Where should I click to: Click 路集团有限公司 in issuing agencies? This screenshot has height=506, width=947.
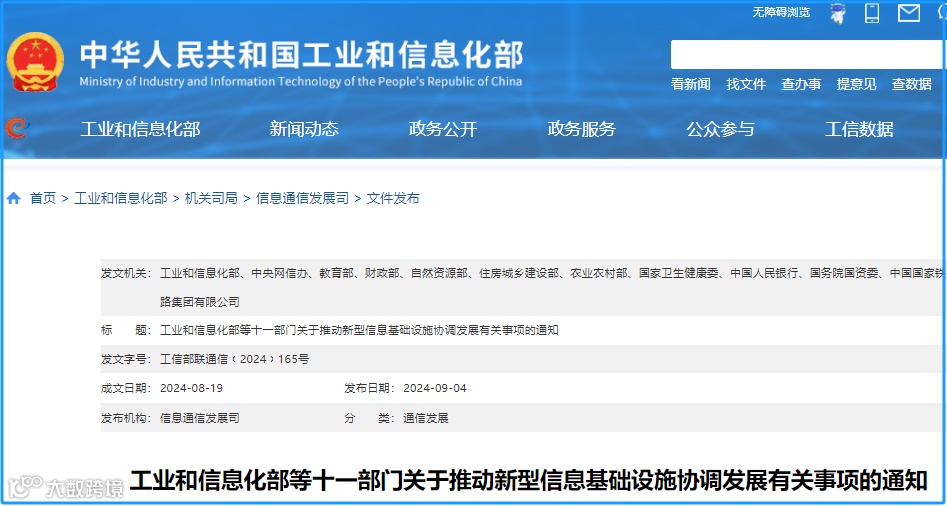[200, 302]
